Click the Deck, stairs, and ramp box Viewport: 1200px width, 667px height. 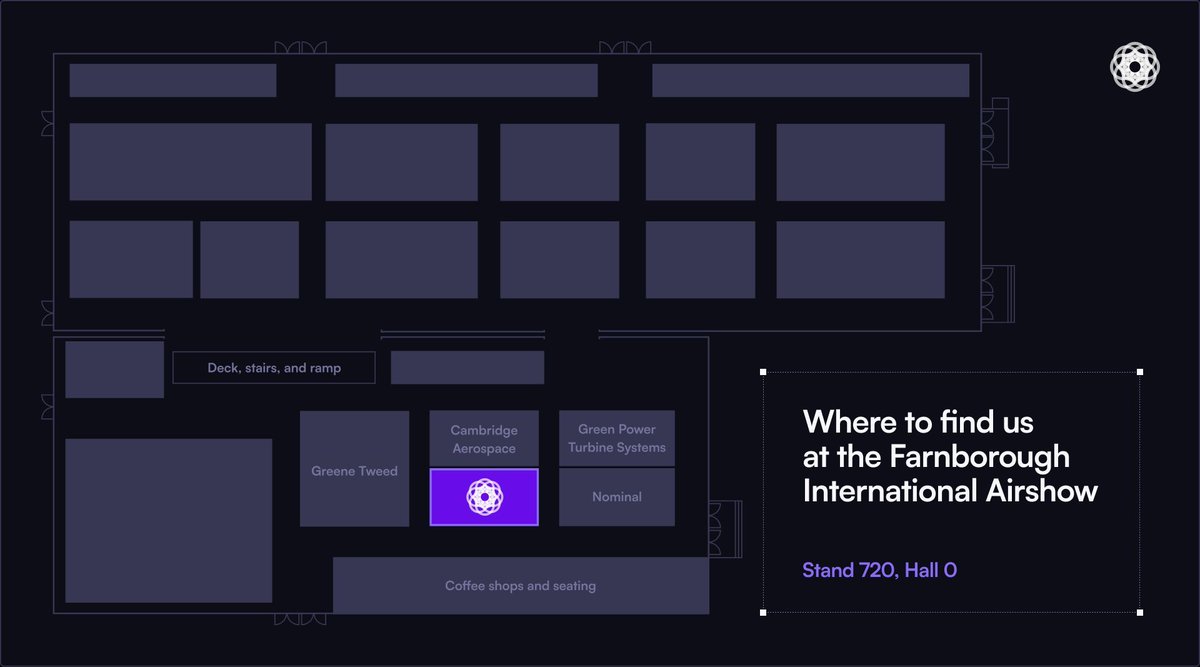[274, 368]
